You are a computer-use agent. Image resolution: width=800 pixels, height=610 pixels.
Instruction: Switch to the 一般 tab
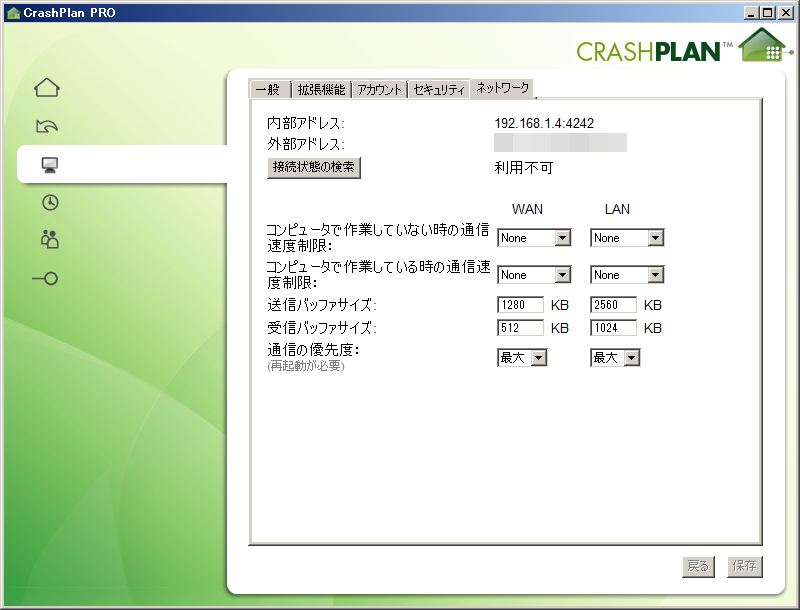coord(269,89)
